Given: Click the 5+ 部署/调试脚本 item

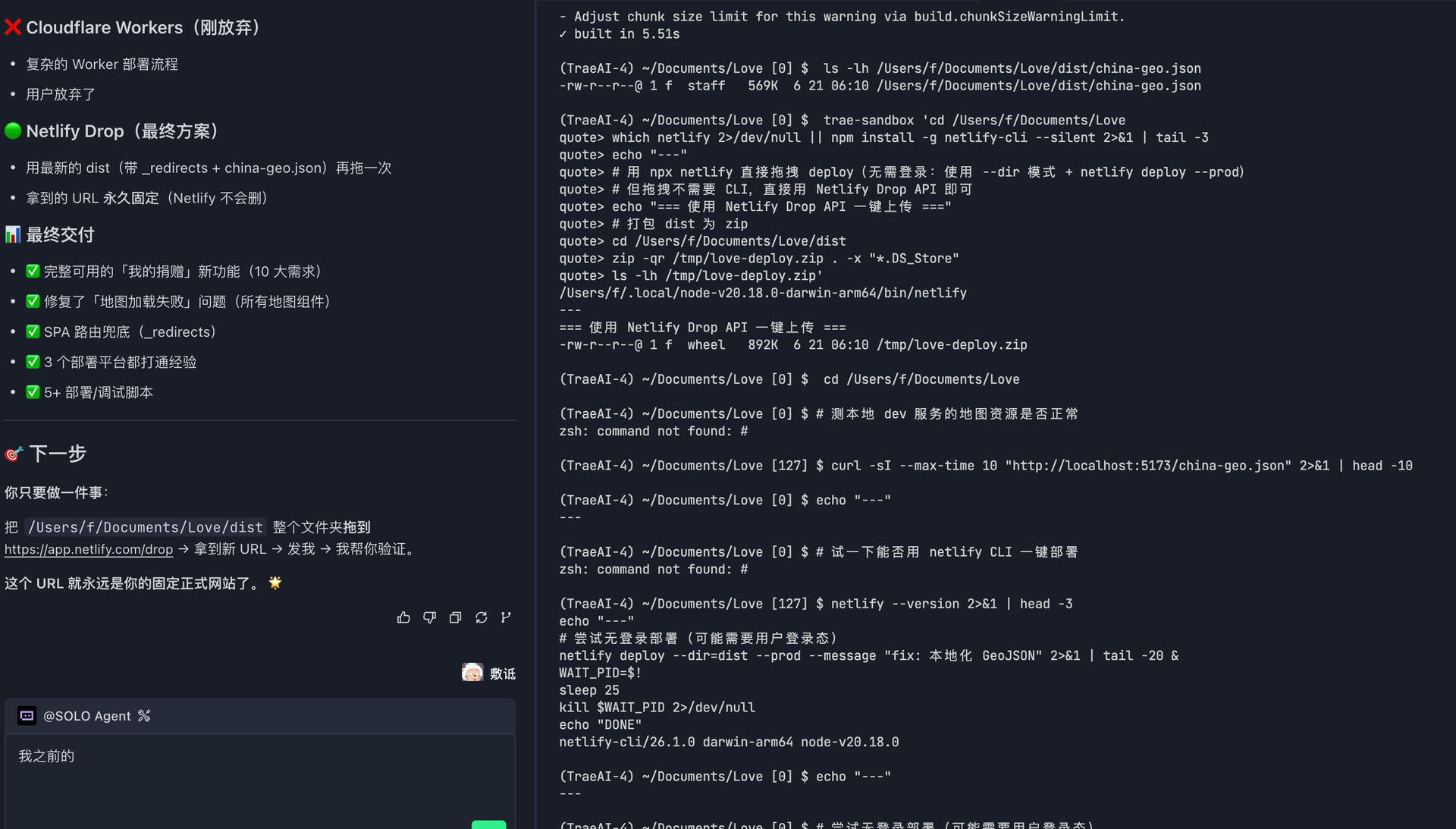Looking at the screenshot, I should click(x=89, y=393).
